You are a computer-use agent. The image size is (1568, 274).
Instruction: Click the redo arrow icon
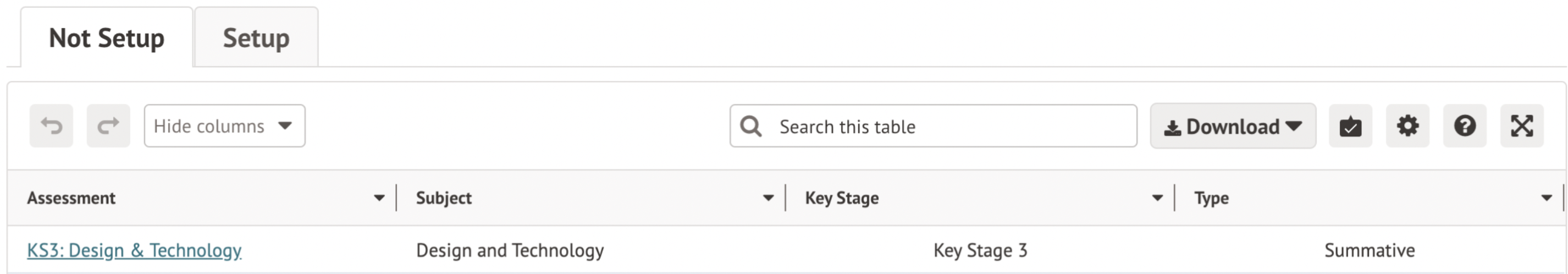[108, 126]
